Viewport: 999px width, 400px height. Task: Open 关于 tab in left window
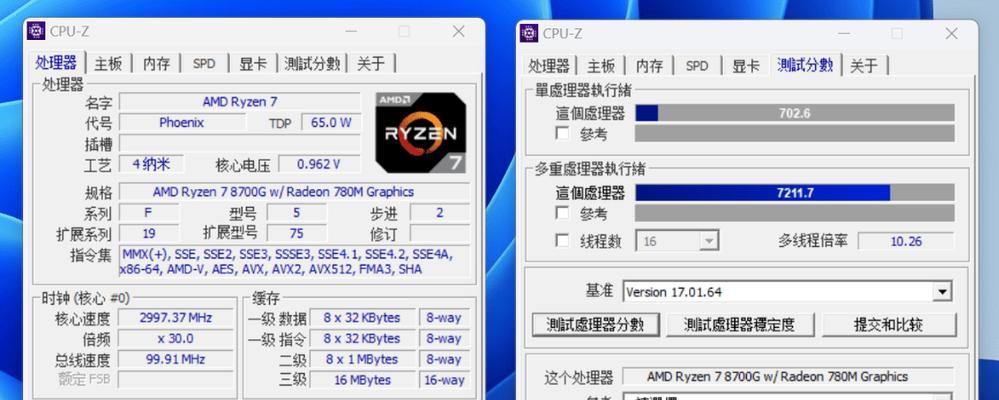coord(371,64)
